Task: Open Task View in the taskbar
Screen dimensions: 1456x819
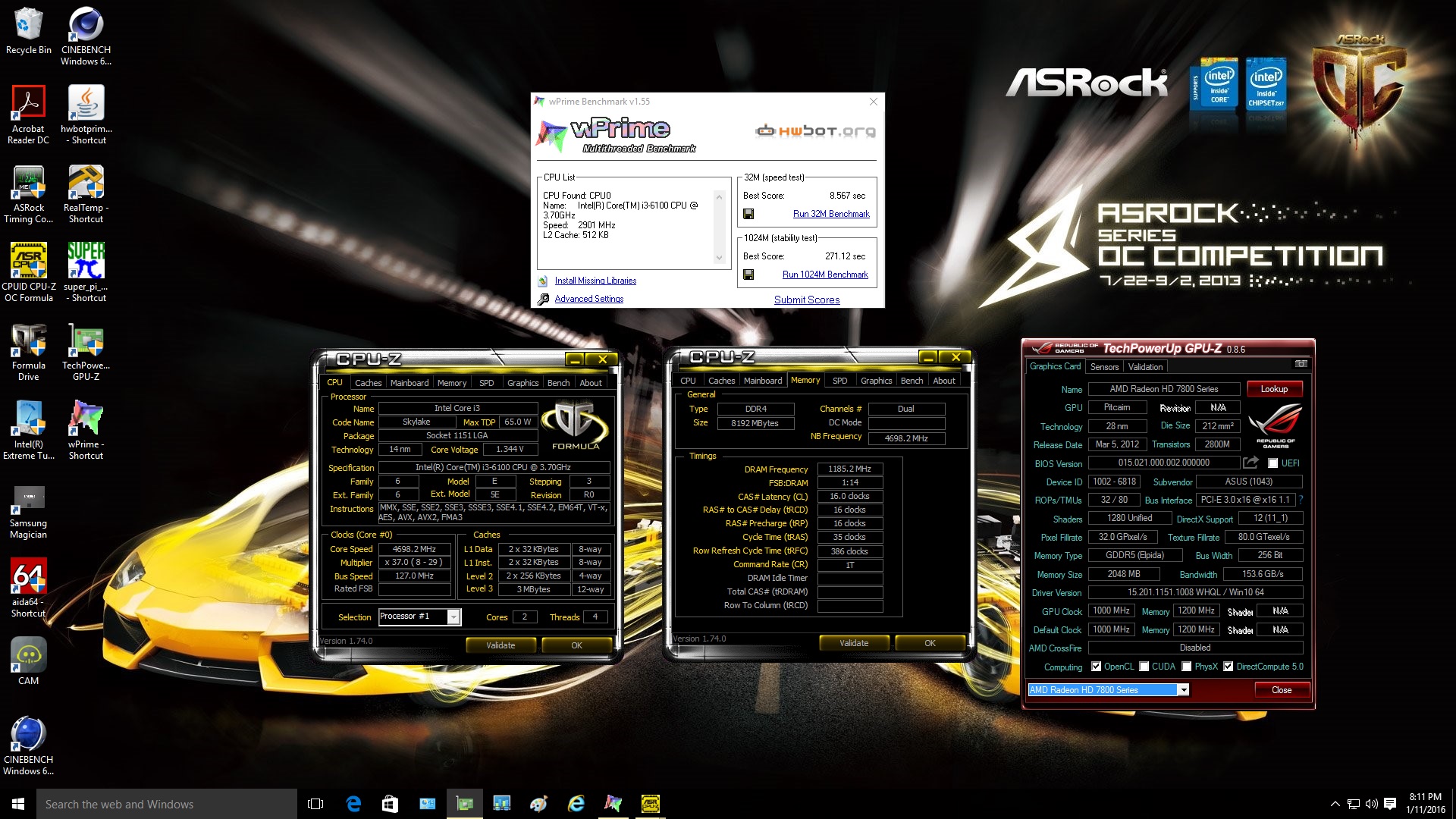Action: tap(315, 804)
